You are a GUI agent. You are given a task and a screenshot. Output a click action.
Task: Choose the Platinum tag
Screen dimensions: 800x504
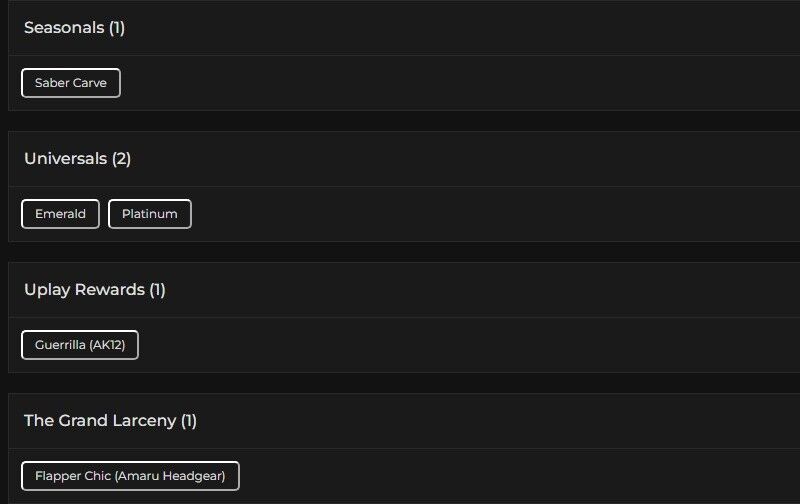[x=149, y=214]
